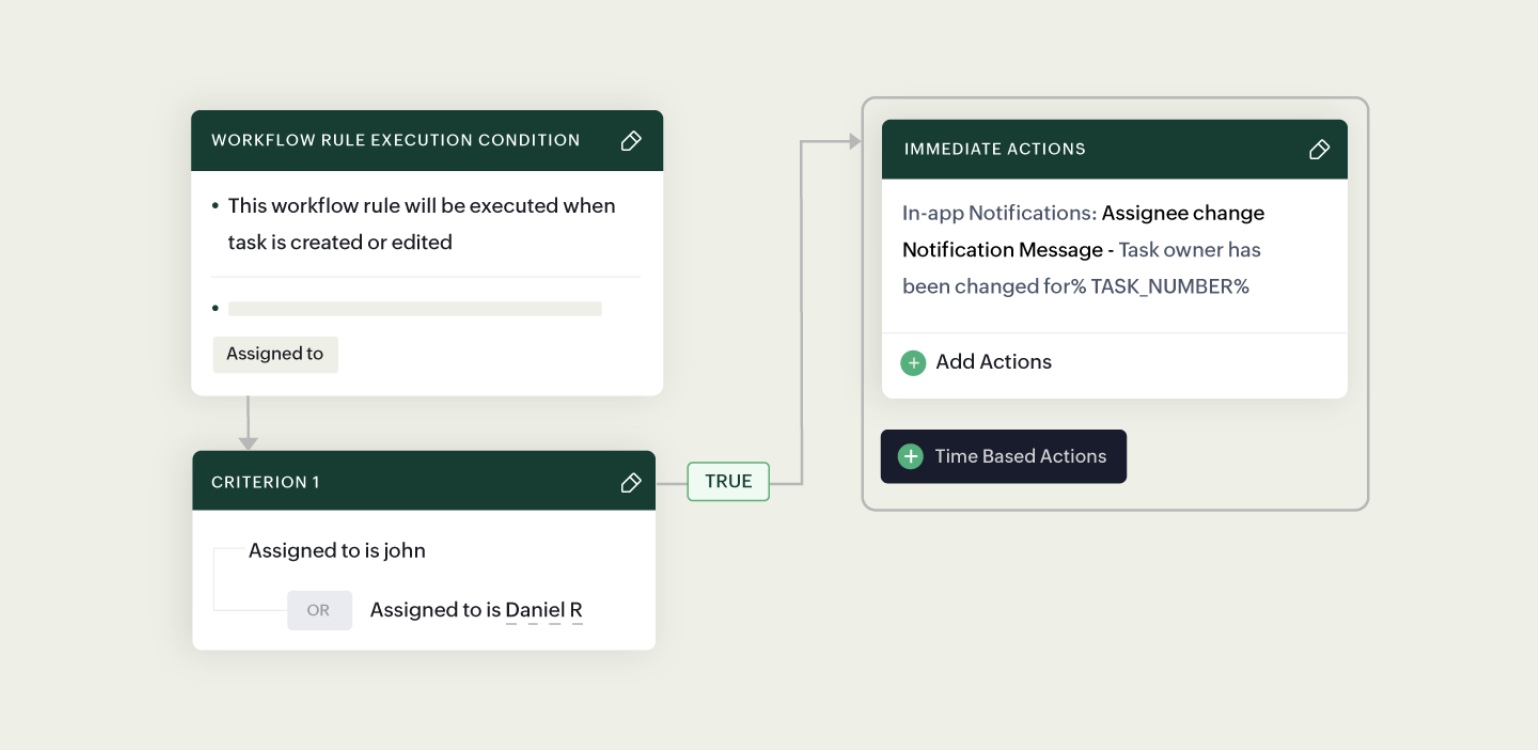Click the green plus beside Add Actions

click(913, 363)
